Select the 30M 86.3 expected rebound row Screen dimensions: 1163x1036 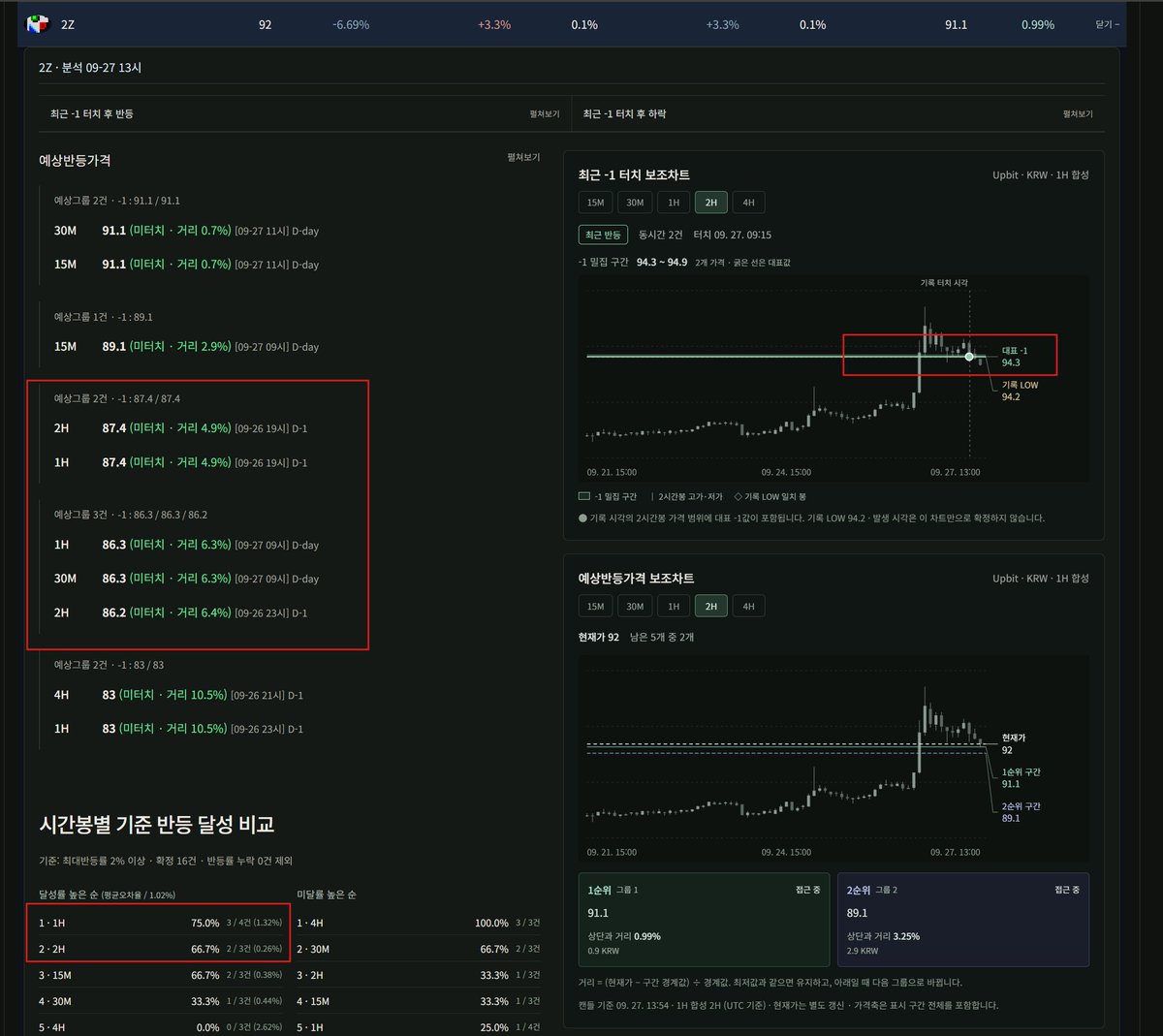click(x=186, y=579)
